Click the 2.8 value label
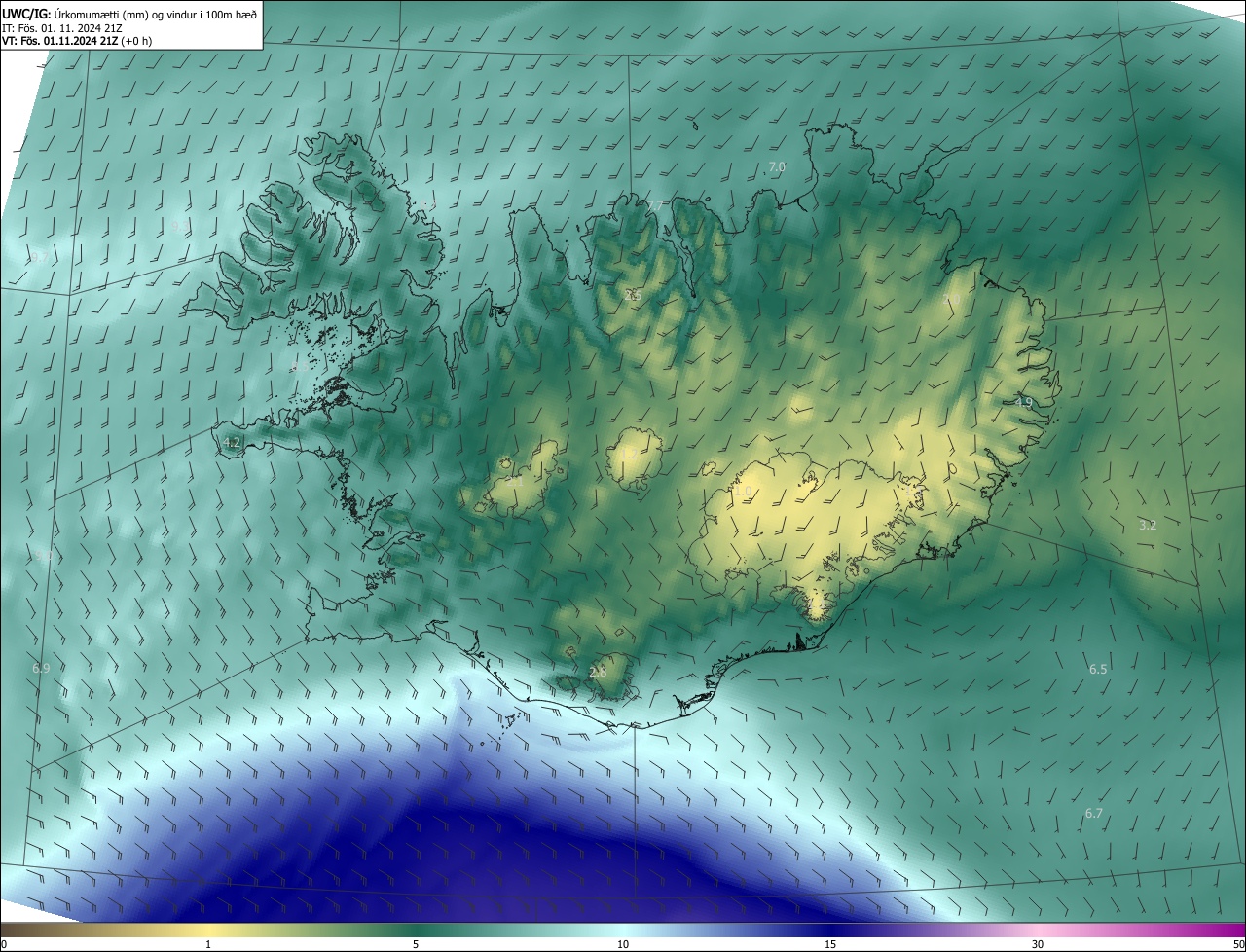The height and width of the screenshot is (952, 1246). coord(598,672)
